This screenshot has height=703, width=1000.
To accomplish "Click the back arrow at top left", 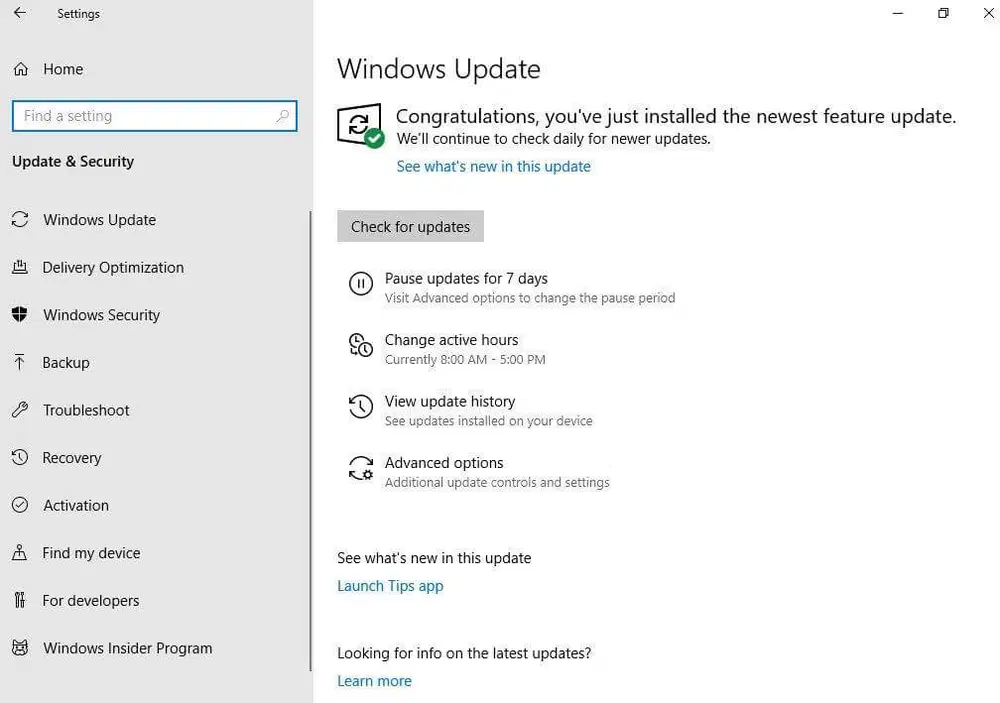I will tap(21, 13).
